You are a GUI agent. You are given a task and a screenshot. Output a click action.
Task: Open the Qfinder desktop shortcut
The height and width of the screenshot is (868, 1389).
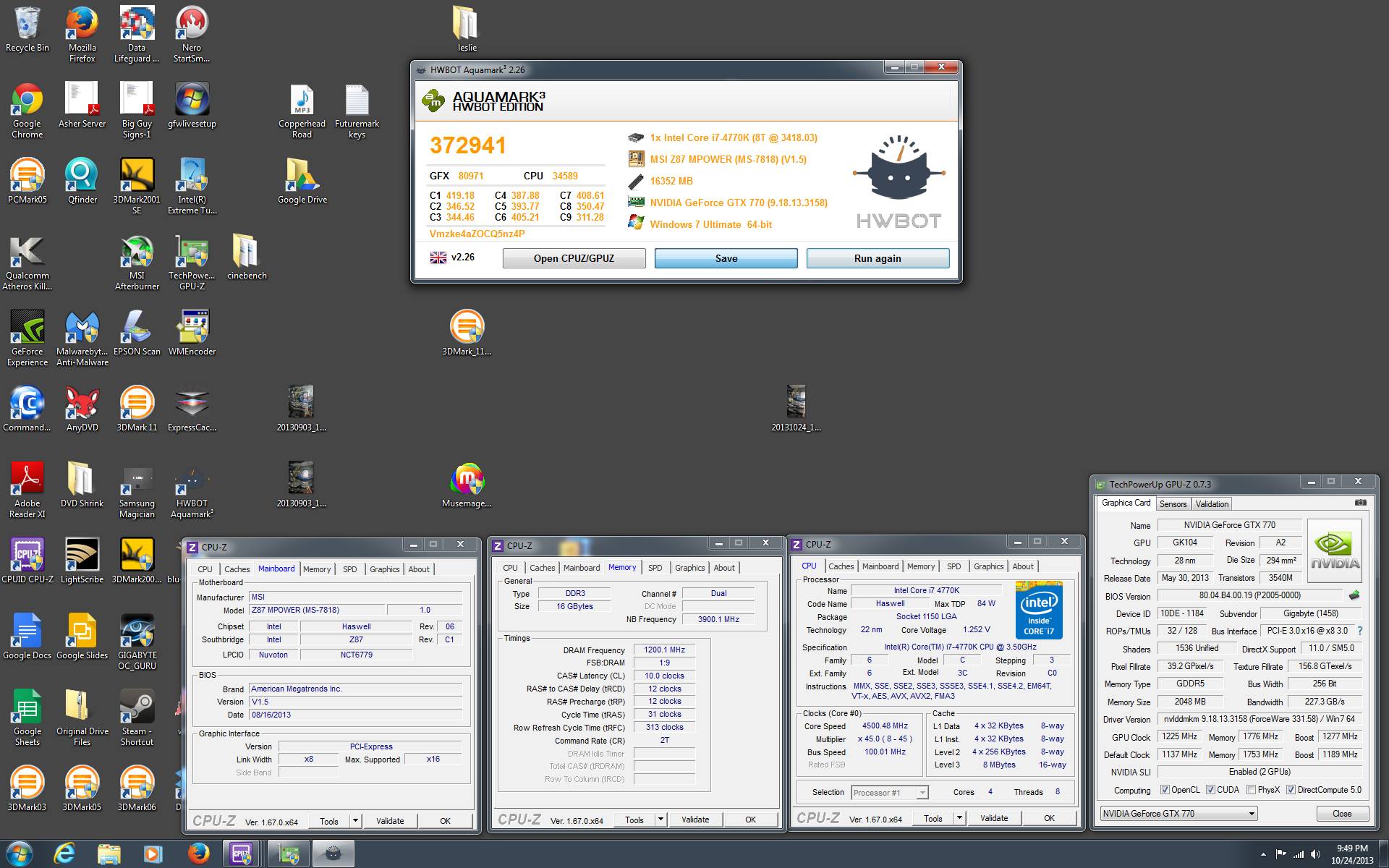tap(82, 181)
